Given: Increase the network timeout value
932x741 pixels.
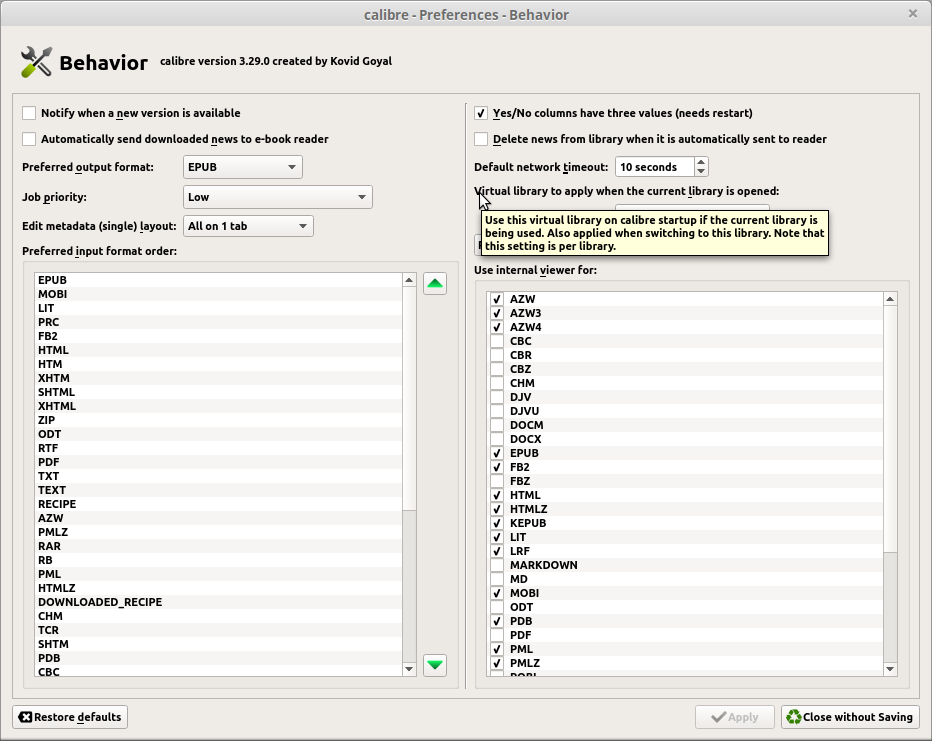Looking at the screenshot, I should [701, 162].
